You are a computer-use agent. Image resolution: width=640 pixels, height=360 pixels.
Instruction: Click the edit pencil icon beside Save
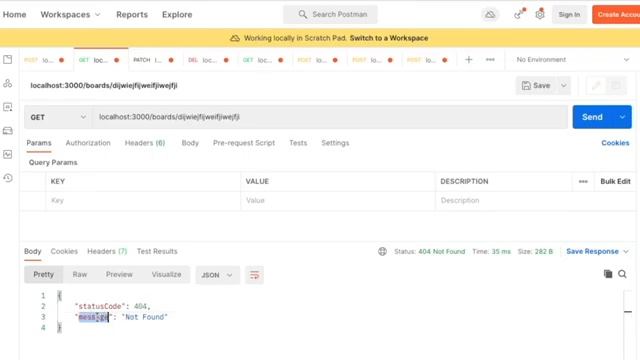[596, 86]
